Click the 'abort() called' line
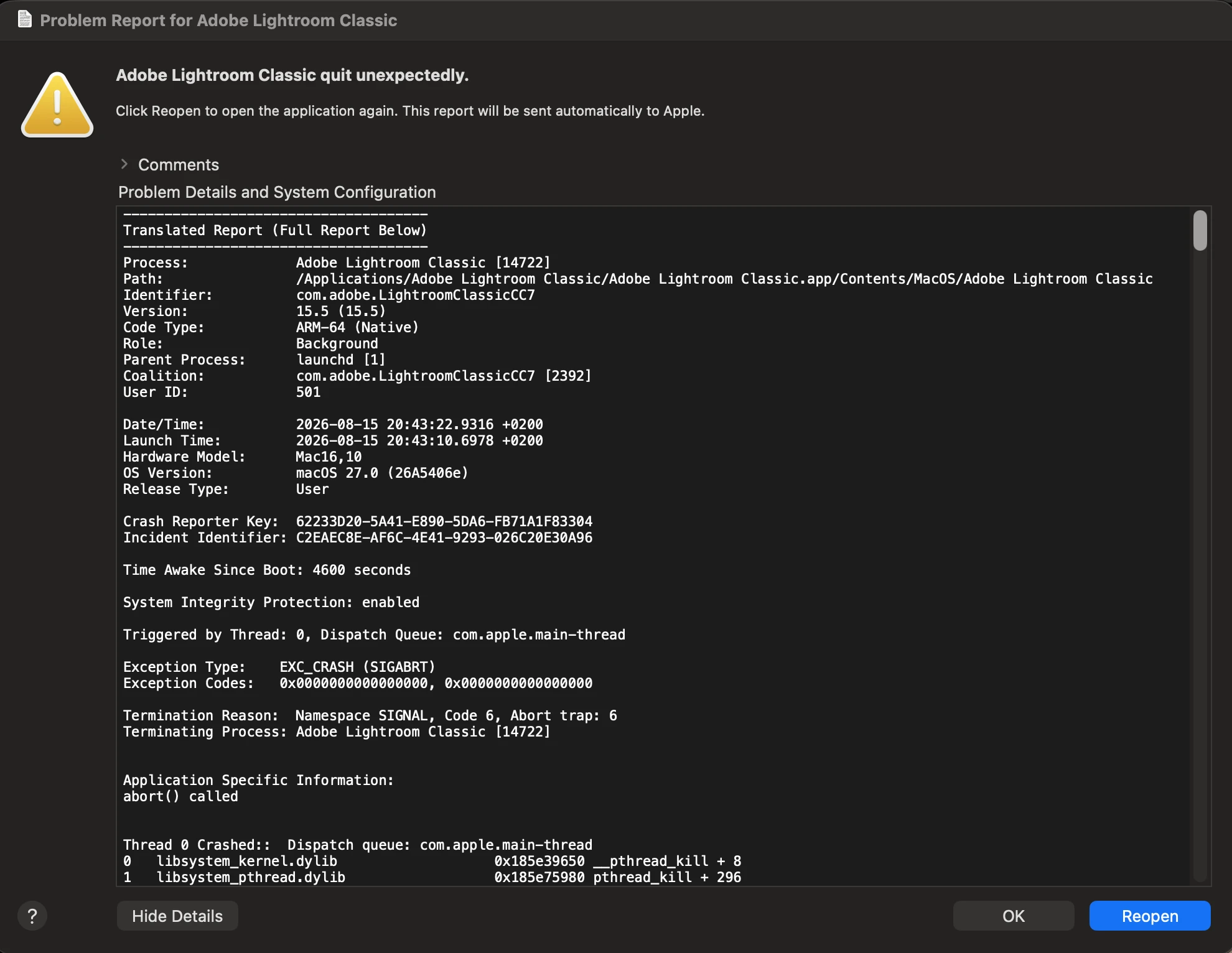 (x=180, y=796)
